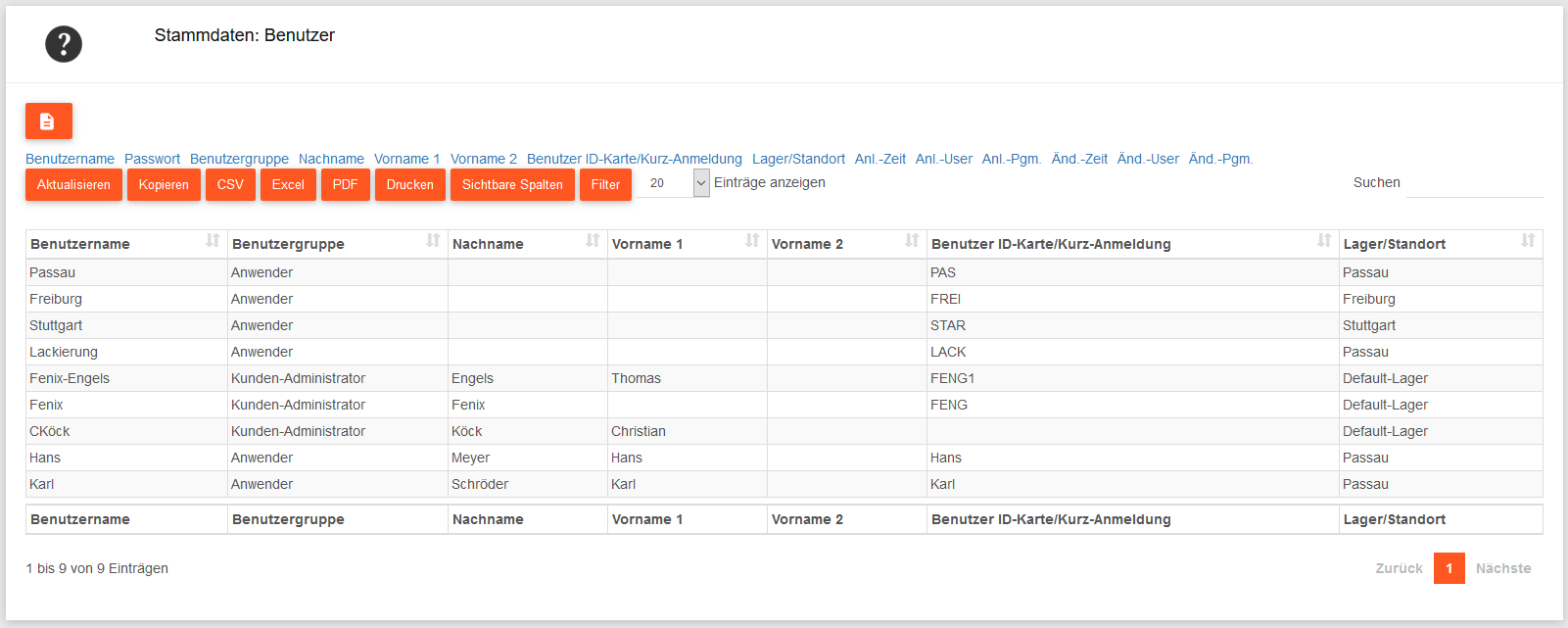The width and height of the screenshot is (1568, 628).
Task: Click into the Suchen search field
Action: tap(1474, 183)
